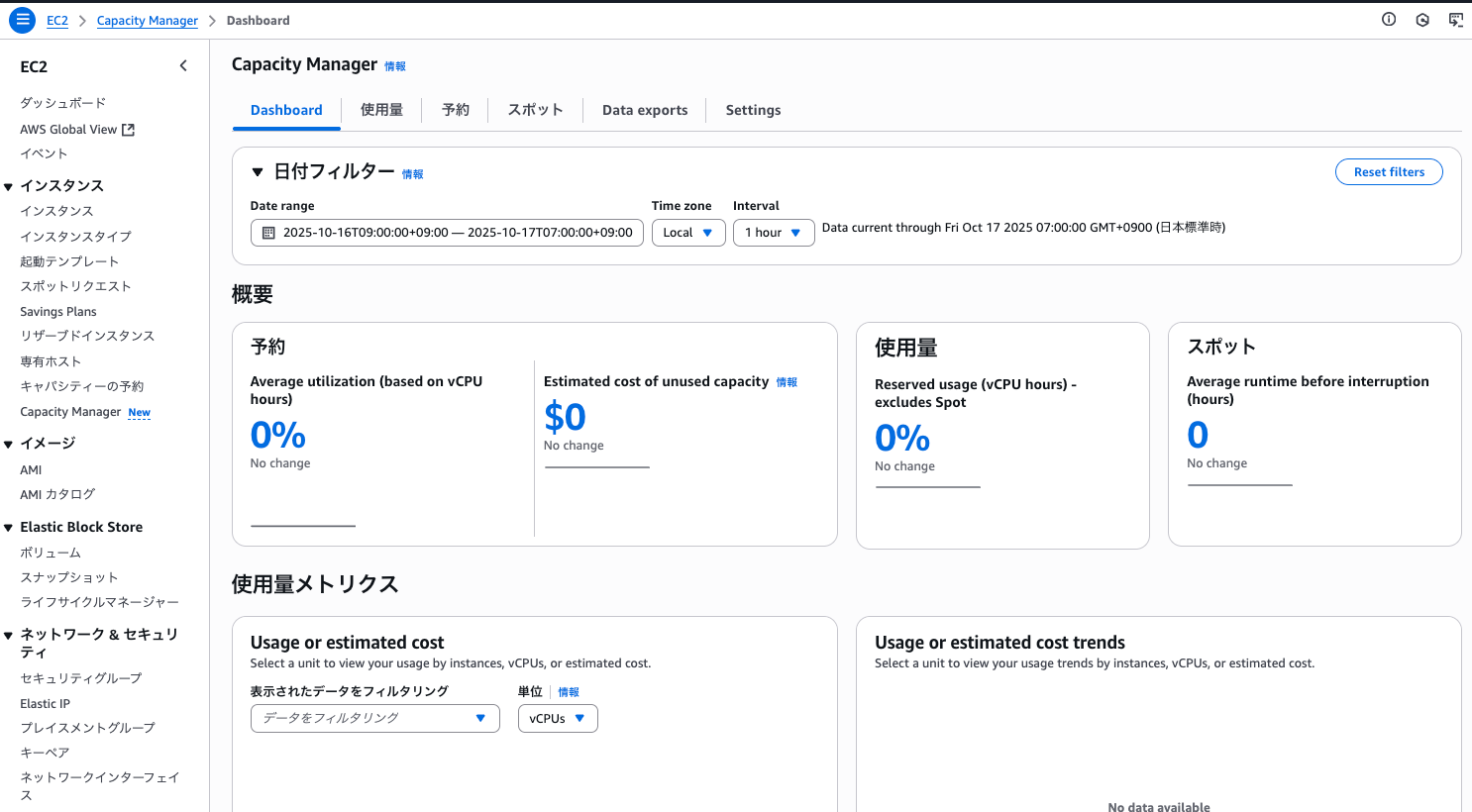The width and height of the screenshot is (1472, 812).
Task: Click the external link icon beside AWS Global View
Action: pos(128,130)
